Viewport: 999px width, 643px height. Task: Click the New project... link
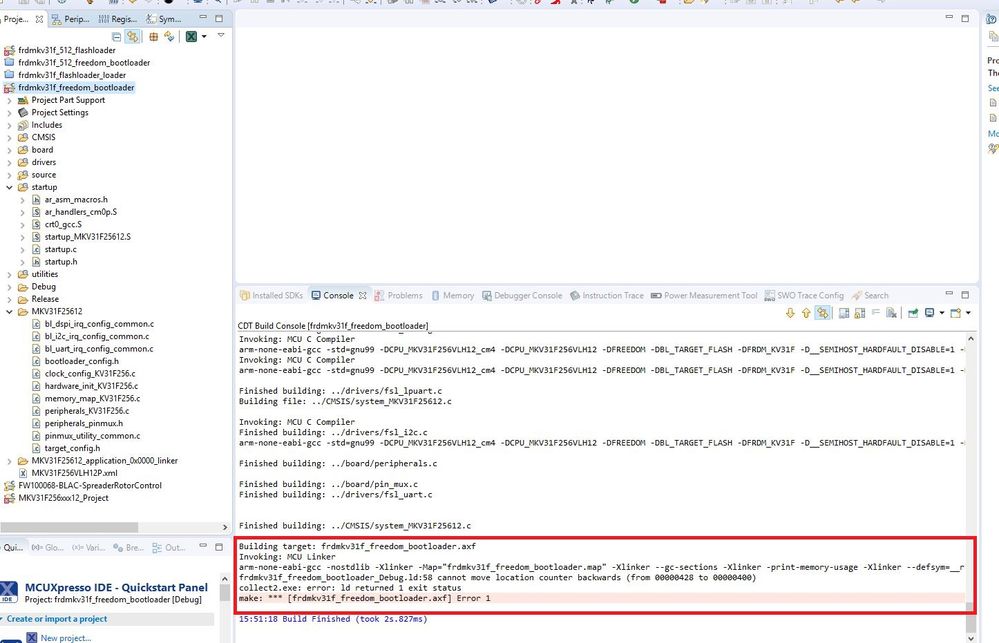(x=66, y=638)
